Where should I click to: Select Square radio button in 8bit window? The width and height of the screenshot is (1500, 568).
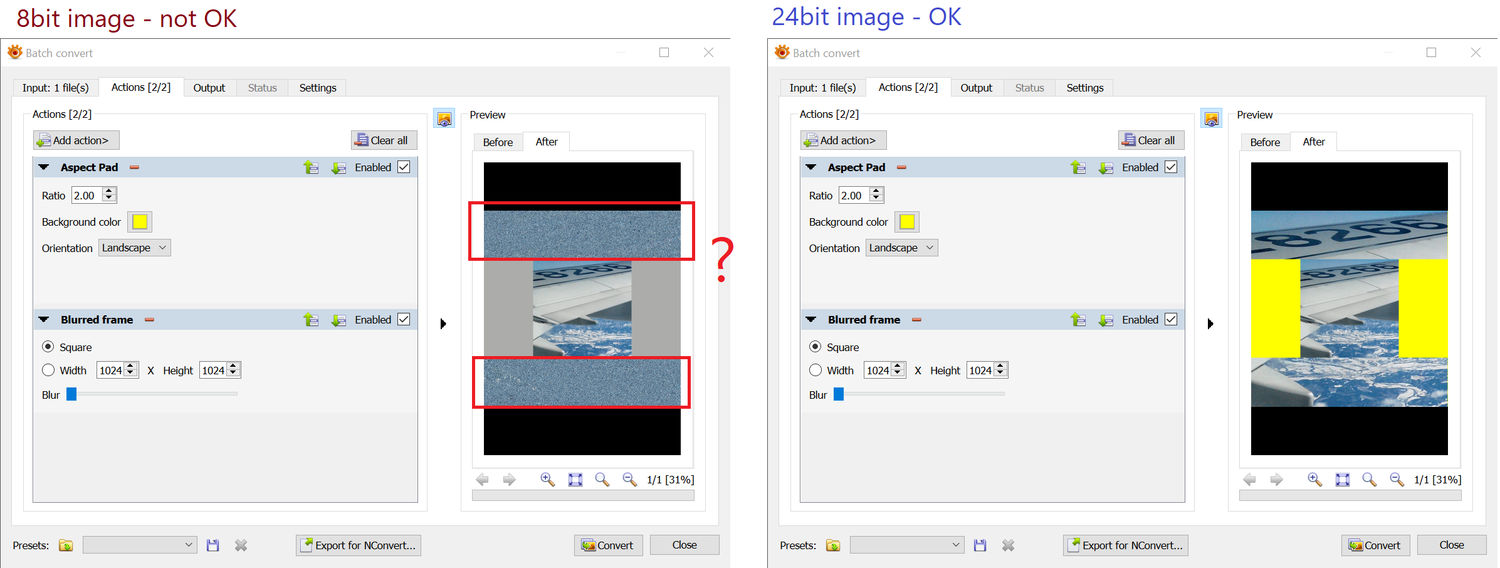pyautogui.click(x=48, y=347)
